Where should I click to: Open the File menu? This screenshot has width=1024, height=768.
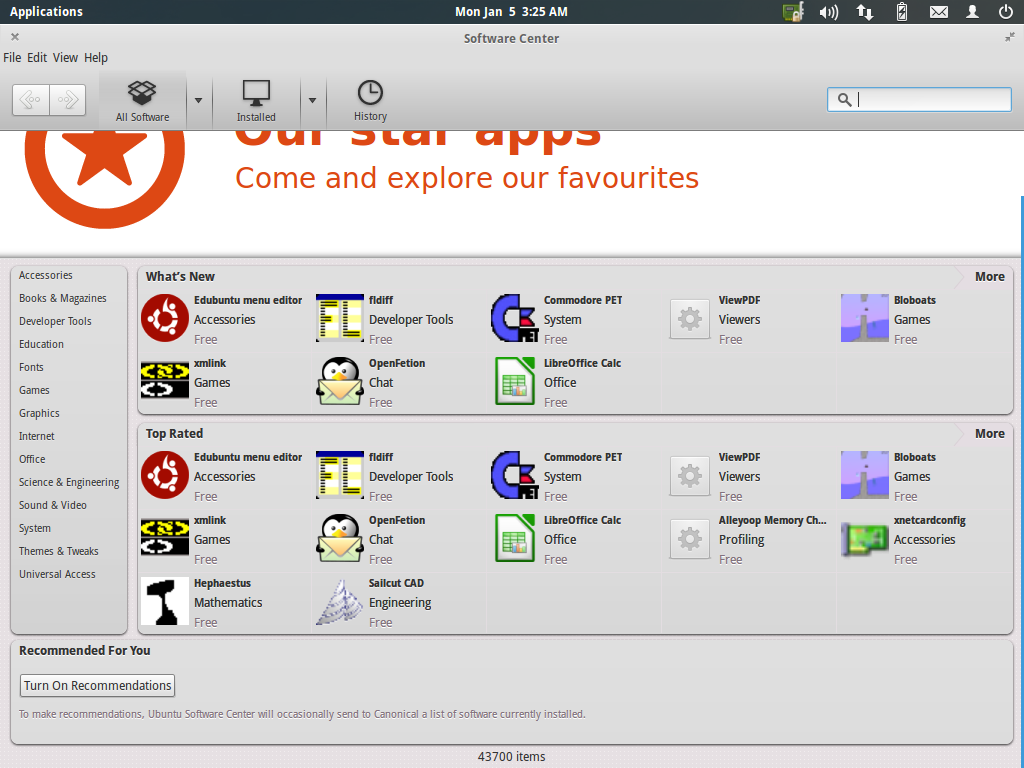point(12,57)
